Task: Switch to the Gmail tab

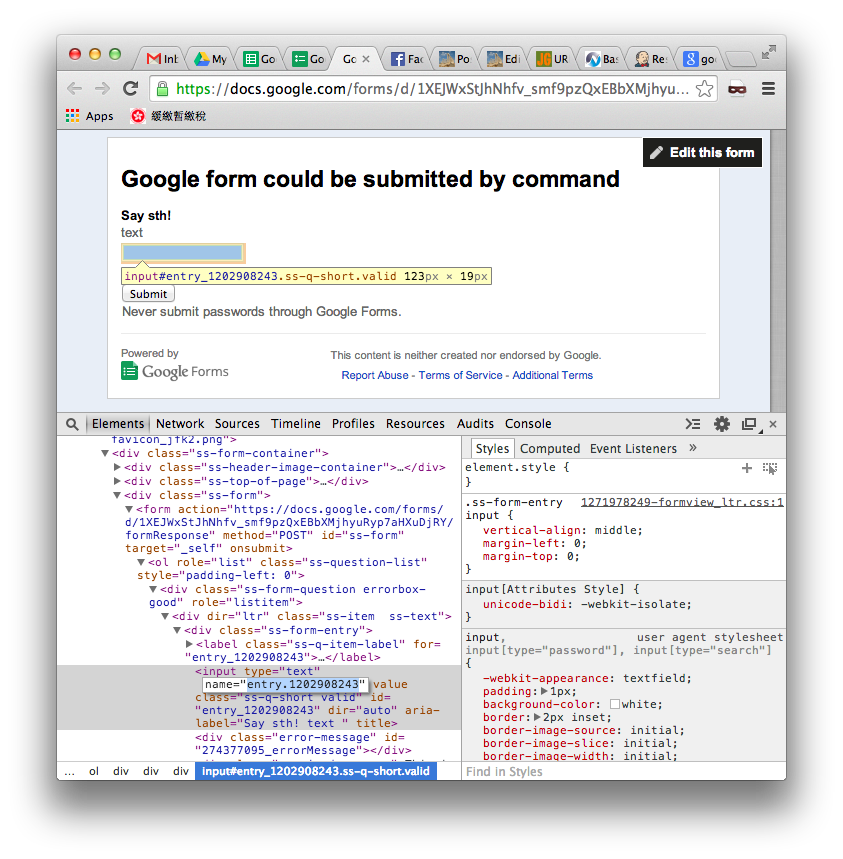Action: point(161,59)
